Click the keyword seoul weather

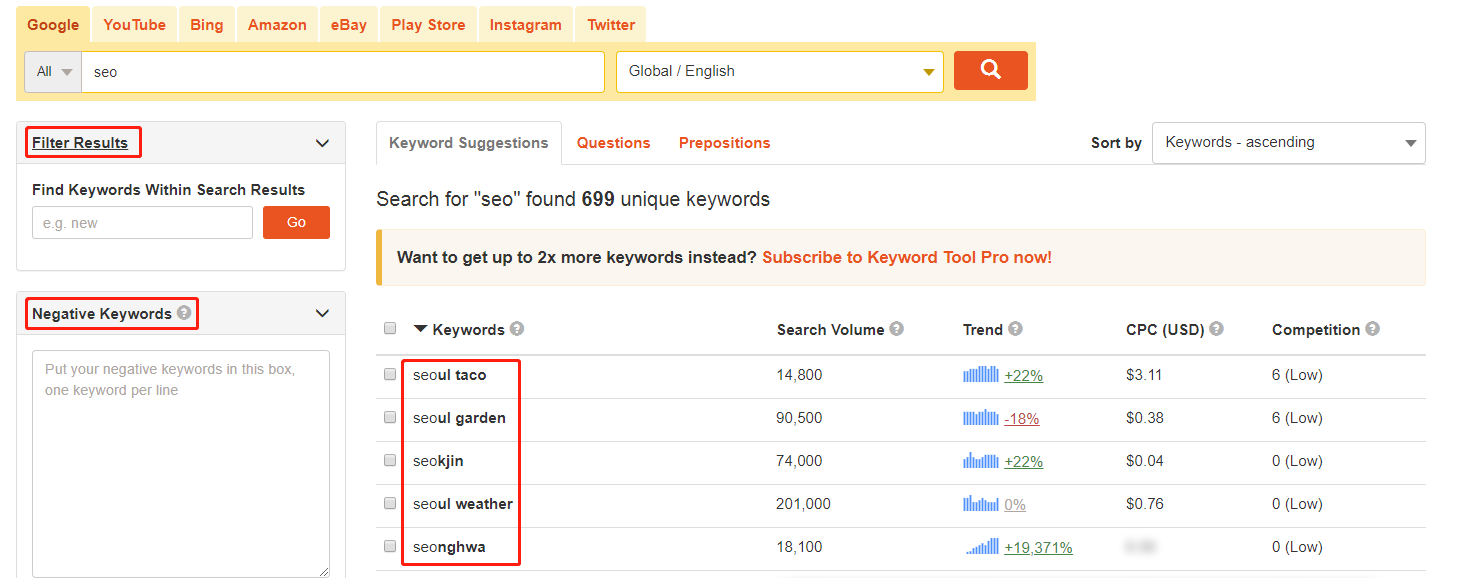pos(463,504)
